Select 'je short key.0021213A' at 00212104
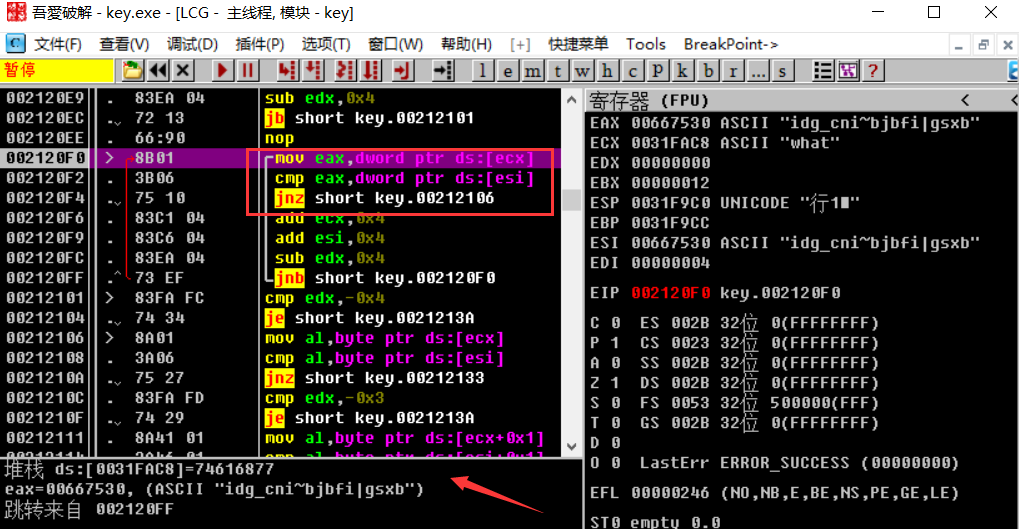The image size is (1019, 529). coord(369,318)
